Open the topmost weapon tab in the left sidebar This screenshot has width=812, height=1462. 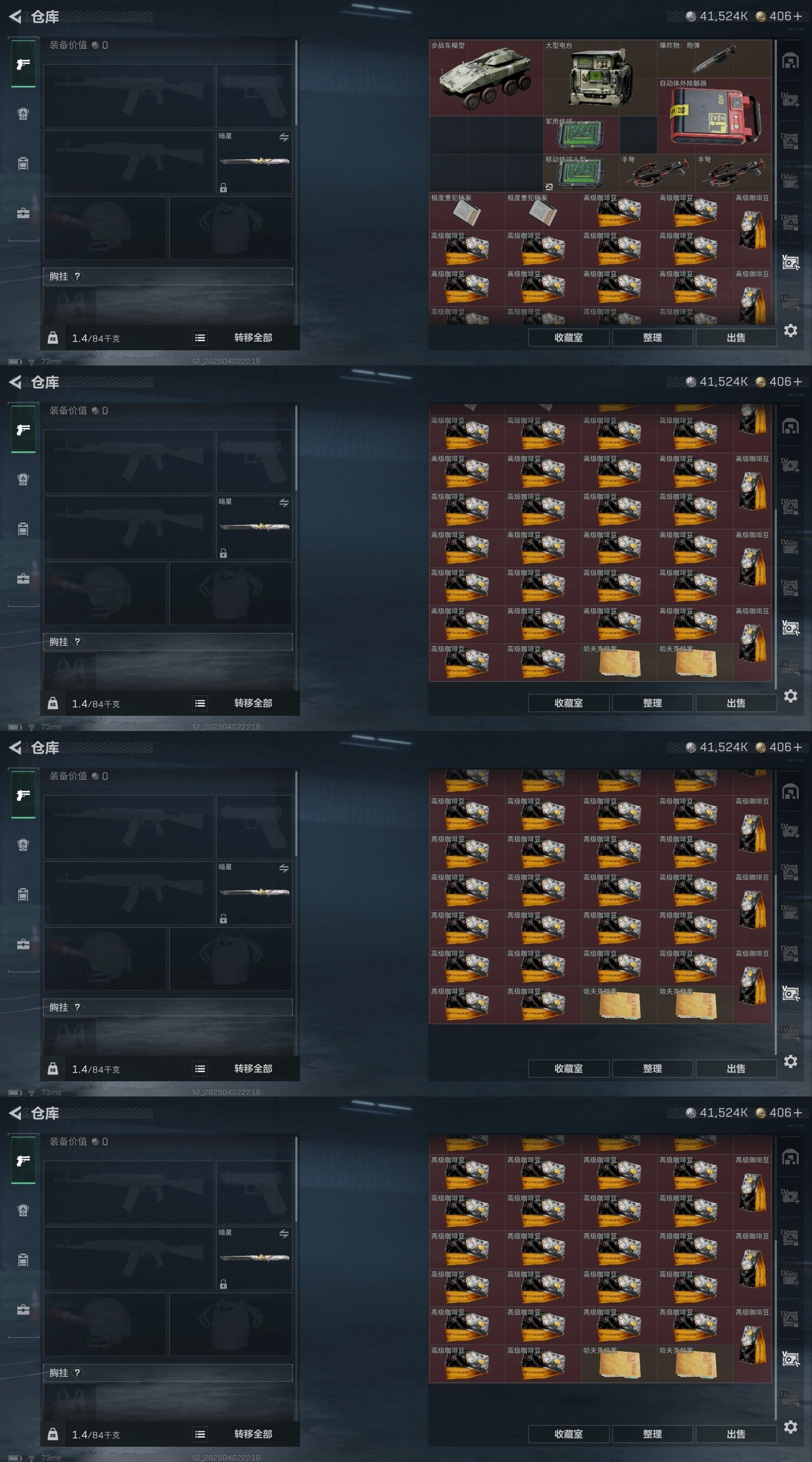[23, 64]
